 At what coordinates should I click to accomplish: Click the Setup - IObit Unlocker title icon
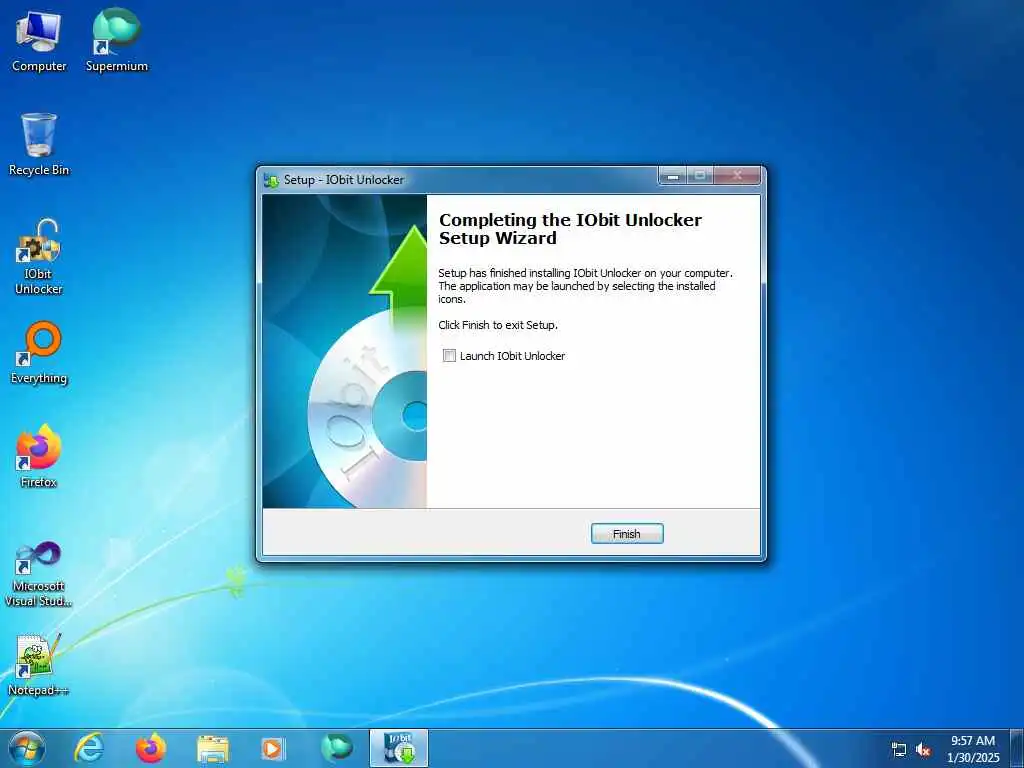[271, 180]
